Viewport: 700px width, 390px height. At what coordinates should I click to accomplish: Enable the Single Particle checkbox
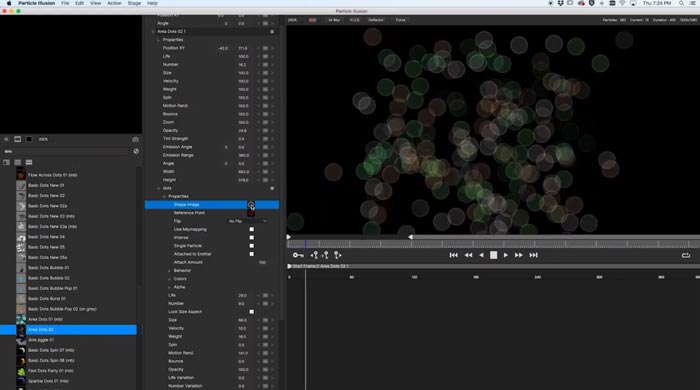coord(251,246)
